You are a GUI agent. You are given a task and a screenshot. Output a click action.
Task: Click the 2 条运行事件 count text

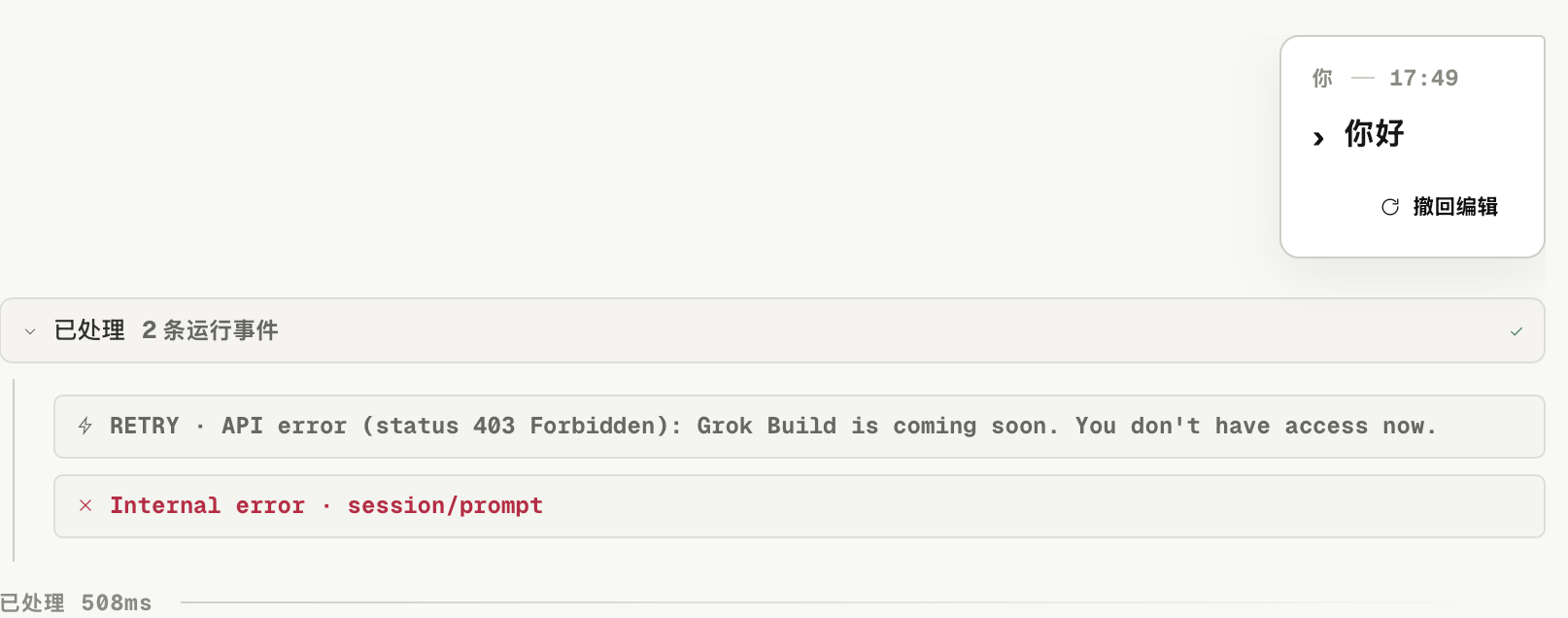210,330
